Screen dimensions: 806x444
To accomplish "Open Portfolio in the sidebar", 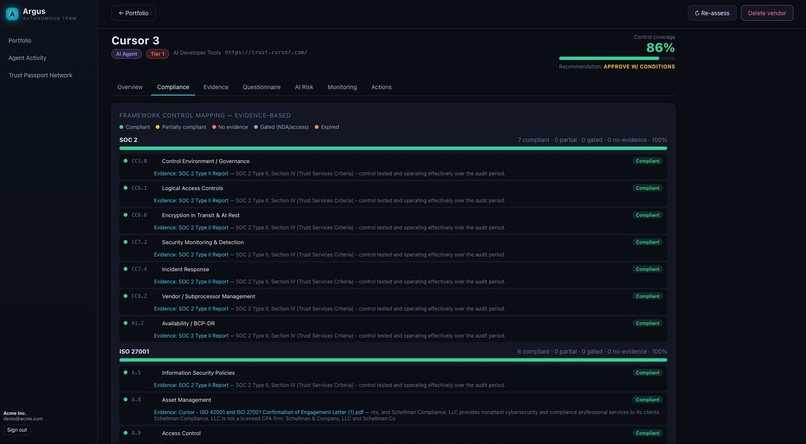I will (x=20, y=41).
